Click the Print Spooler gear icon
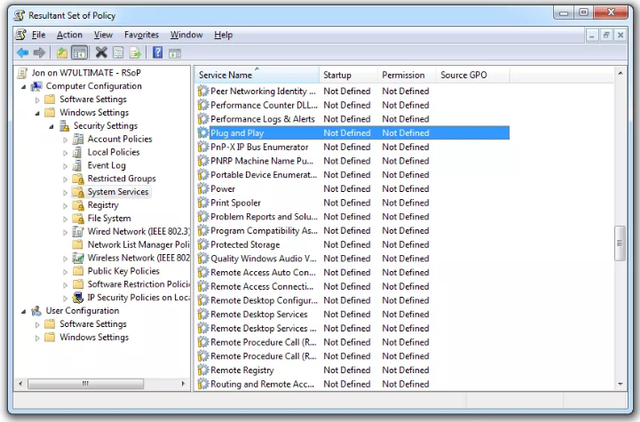Screen dimensions: 640x422 tap(203, 202)
